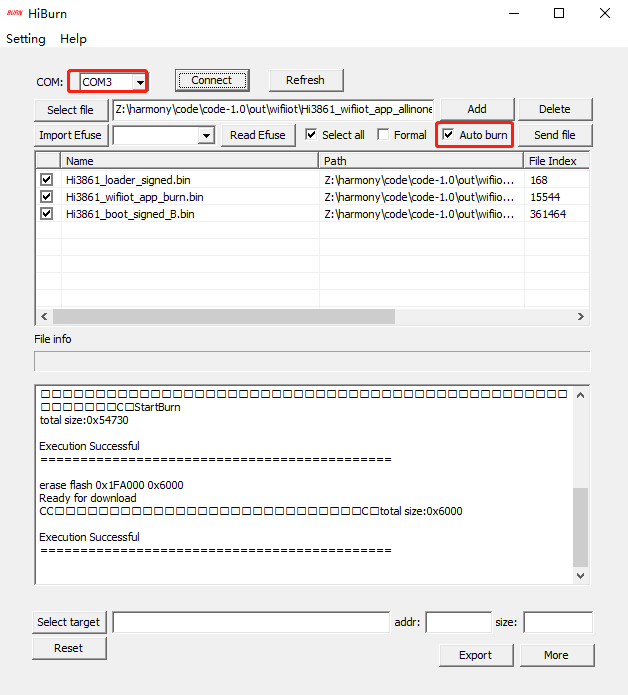The image size is (628, 695).
Task: Click the 'total size:0x54730' log line
Action: (84, 420)
